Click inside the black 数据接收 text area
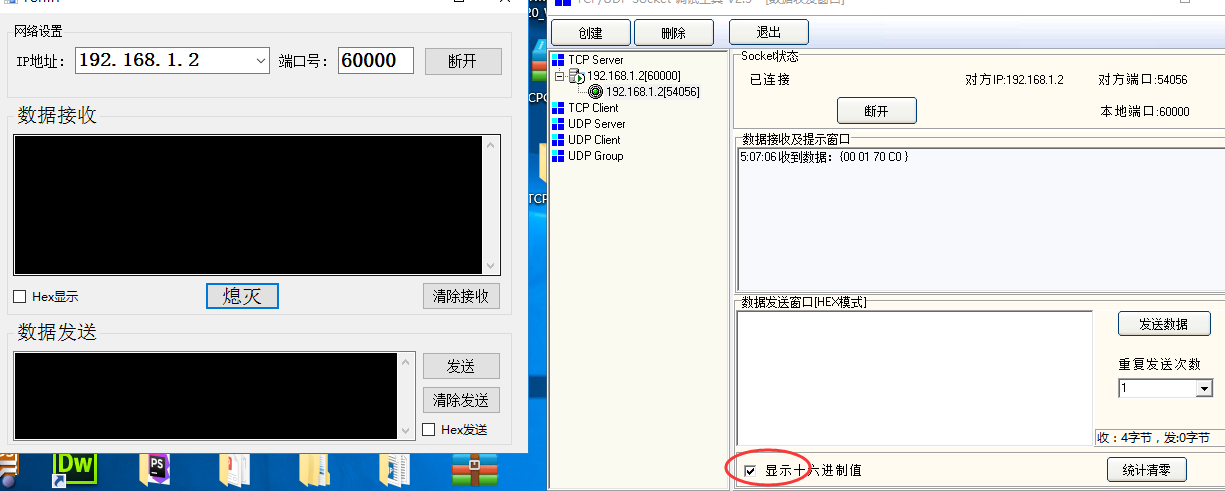The image size is (1225, 491). [248, 205]
